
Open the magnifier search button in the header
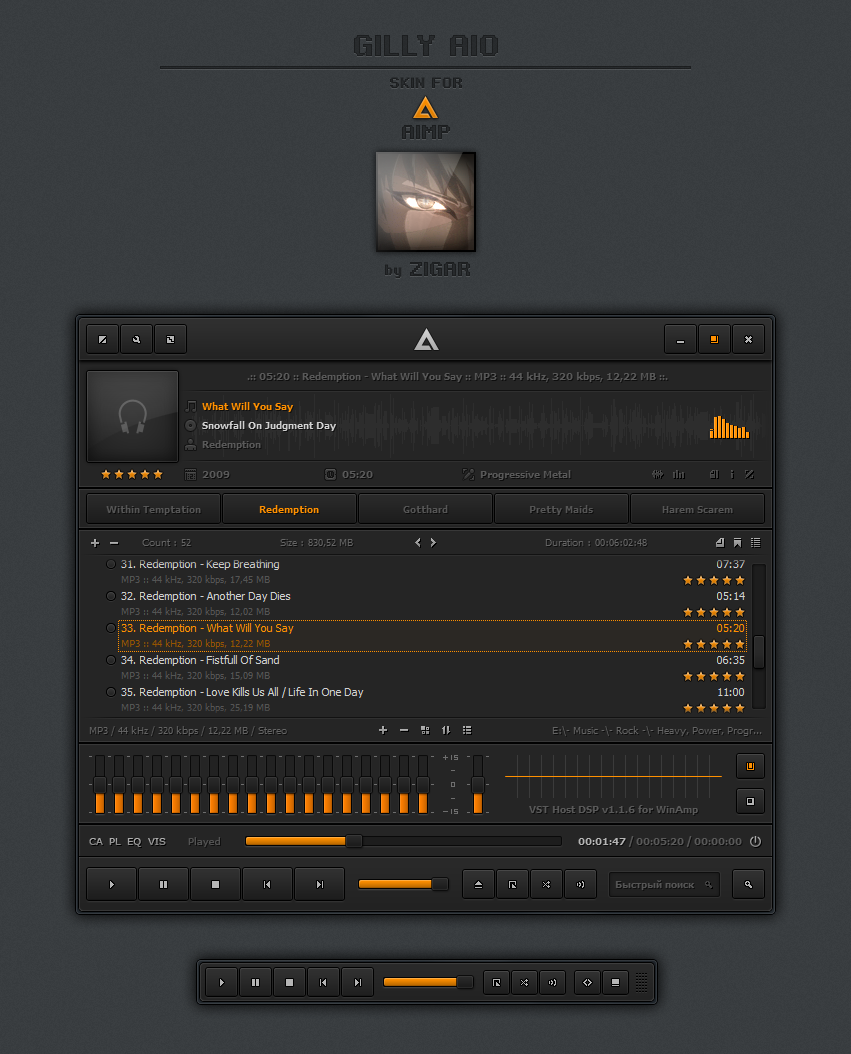point(136,339)
